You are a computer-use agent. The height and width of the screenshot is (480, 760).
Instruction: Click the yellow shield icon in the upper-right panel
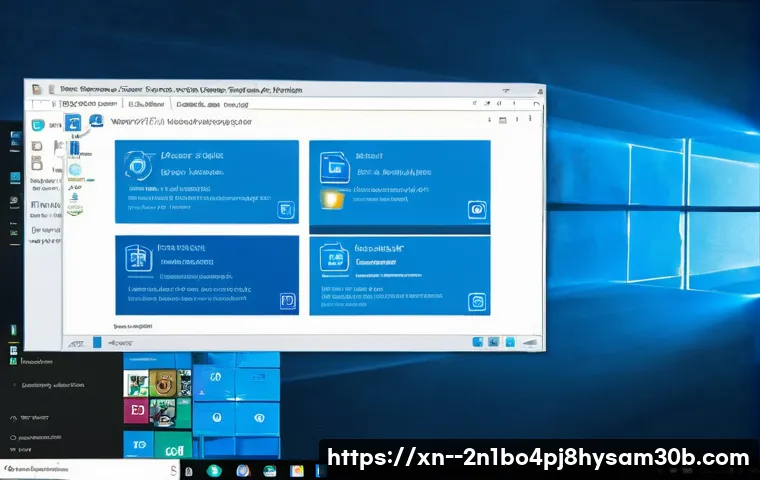pos(331,199)
